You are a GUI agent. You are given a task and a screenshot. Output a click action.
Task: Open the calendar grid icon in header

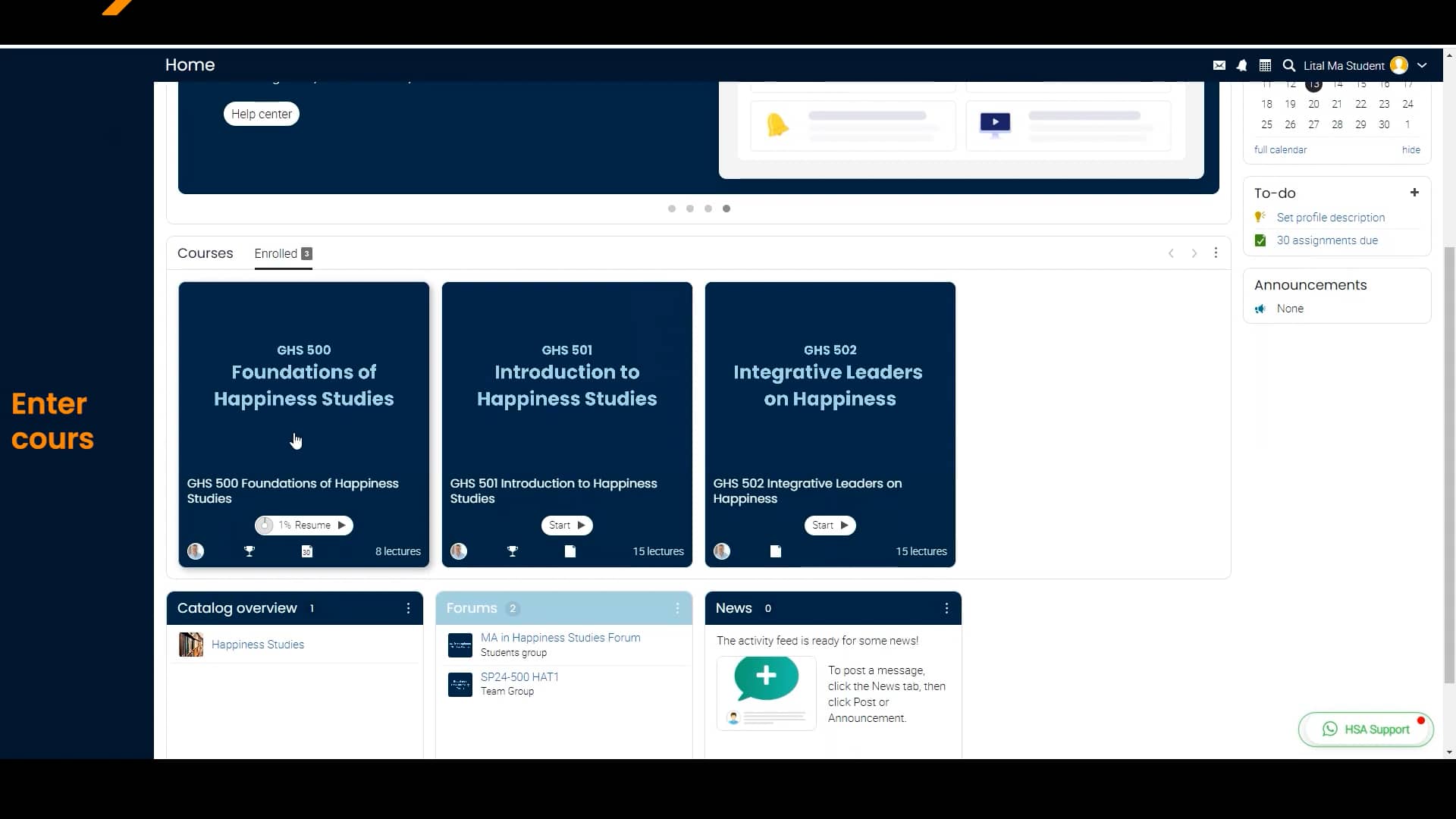click(x=1265, y=66)
